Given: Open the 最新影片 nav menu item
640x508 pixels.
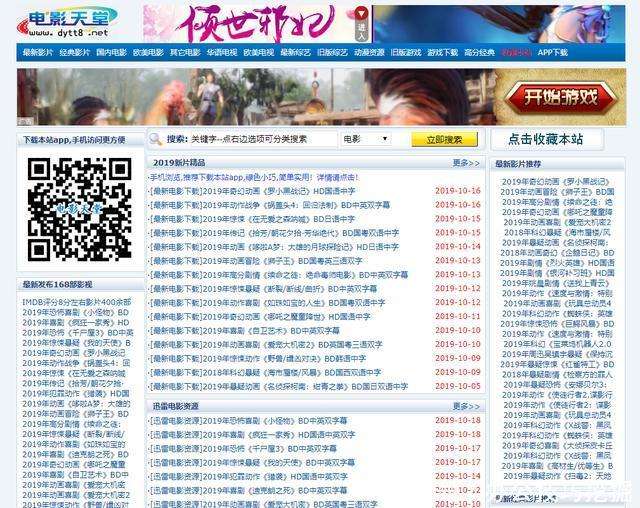Looking at the screenshot, I should (x=38, y=53).
